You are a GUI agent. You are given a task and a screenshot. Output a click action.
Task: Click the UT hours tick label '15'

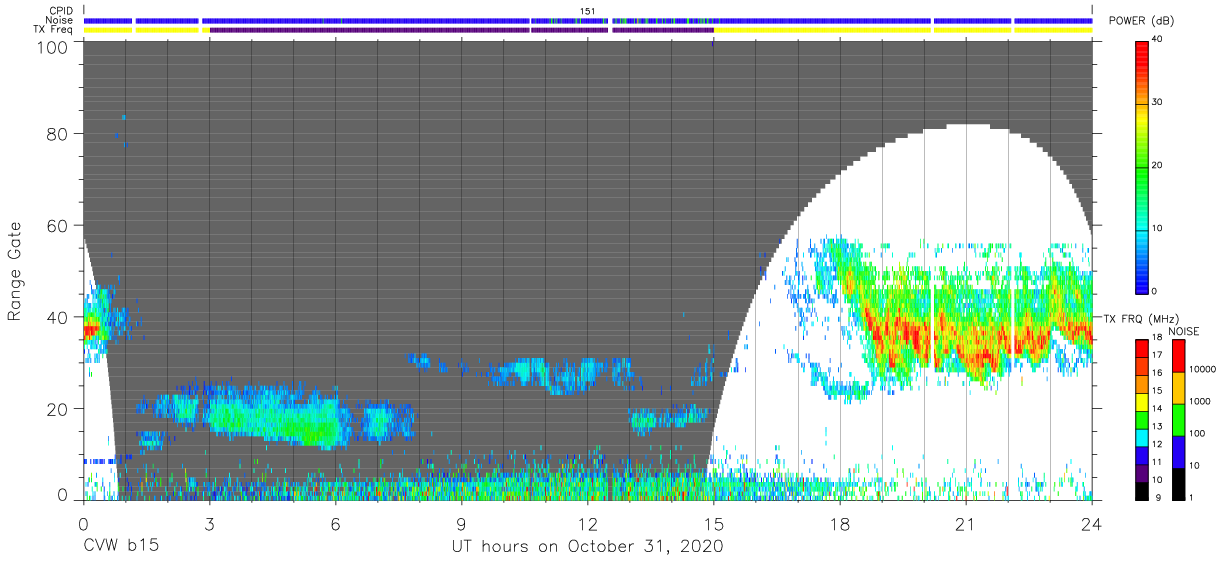(x=713, y=522)
